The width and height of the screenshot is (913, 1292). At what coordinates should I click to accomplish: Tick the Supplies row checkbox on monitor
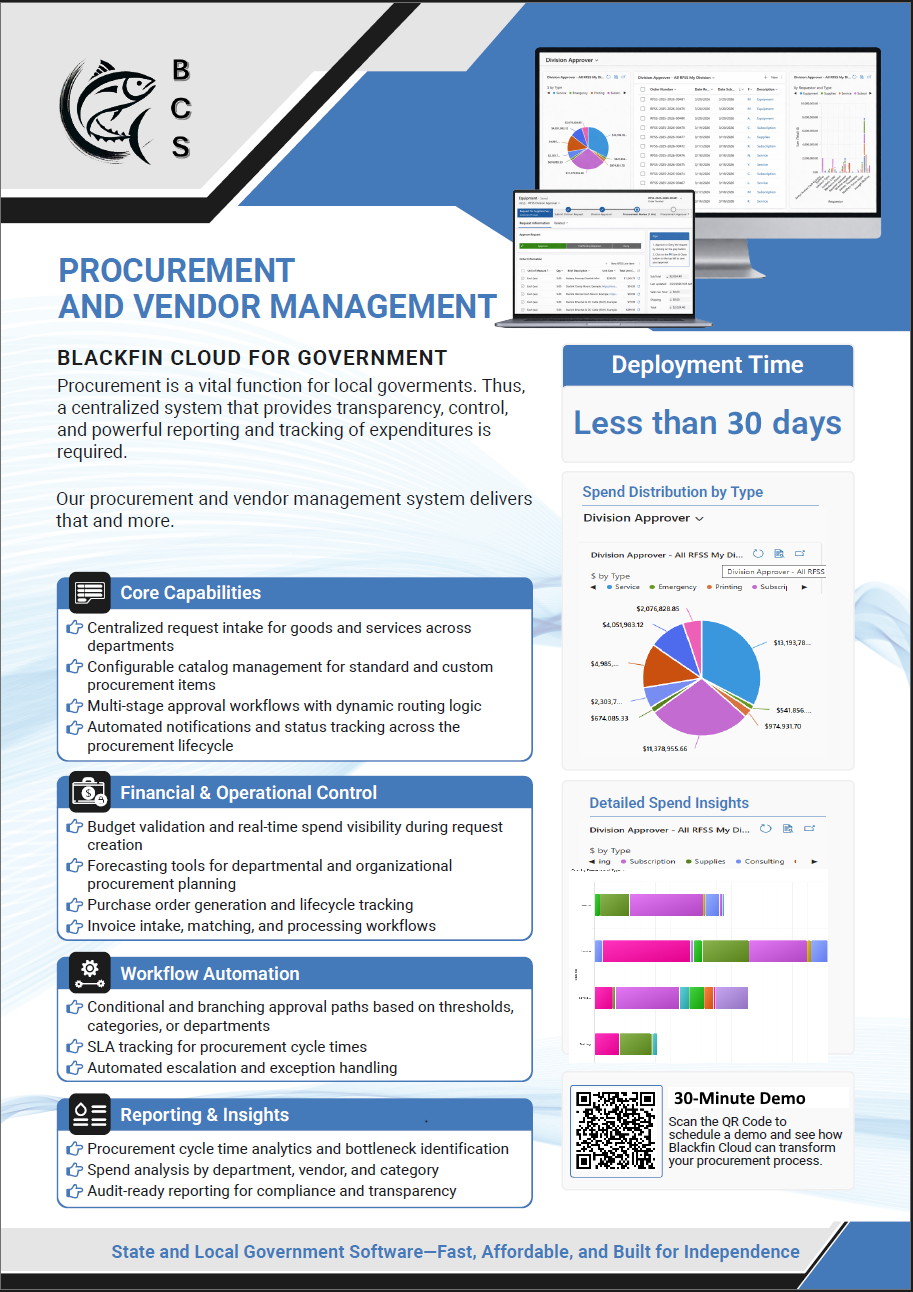tap(642, 137)
